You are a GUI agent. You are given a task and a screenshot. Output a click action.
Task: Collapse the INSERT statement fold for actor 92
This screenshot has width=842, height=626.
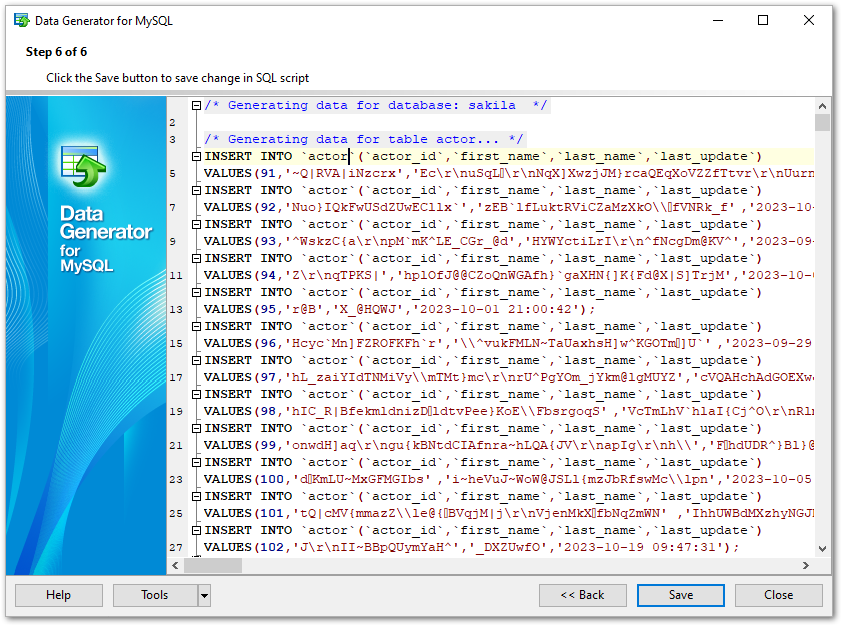197,190
